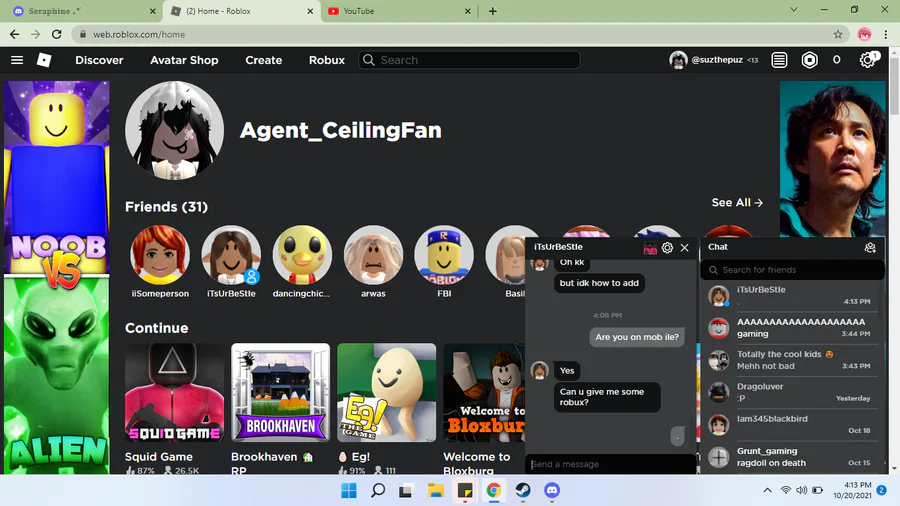Open Windows taskbar search

click(378, 491)
